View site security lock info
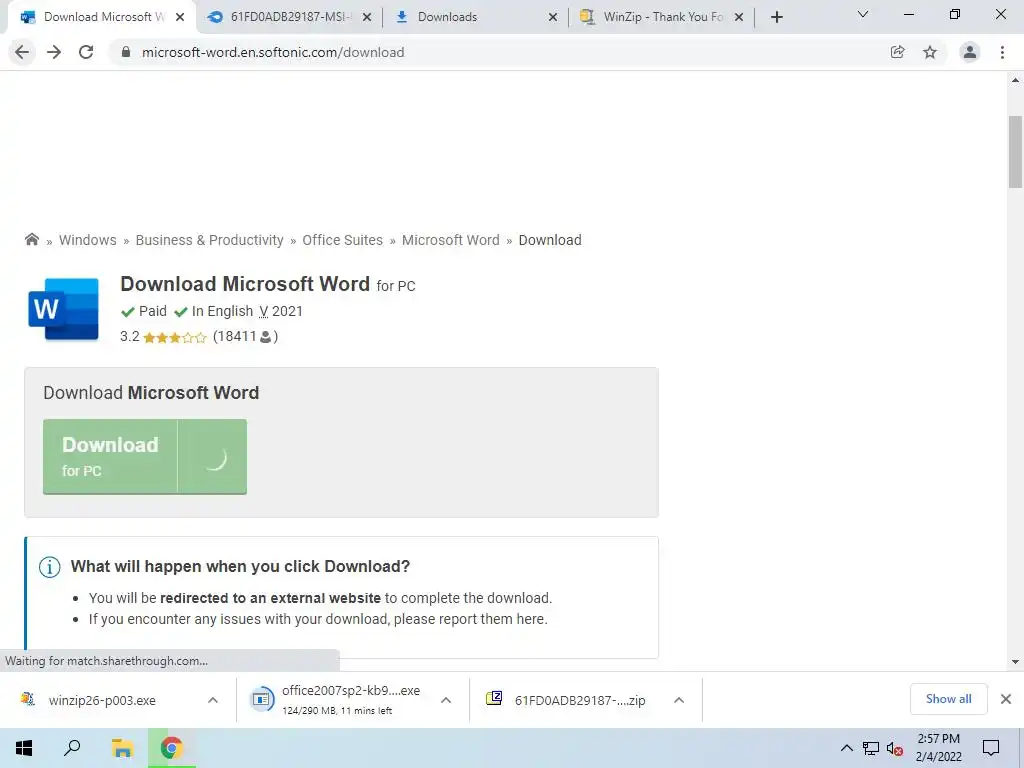 click(126, 52)
